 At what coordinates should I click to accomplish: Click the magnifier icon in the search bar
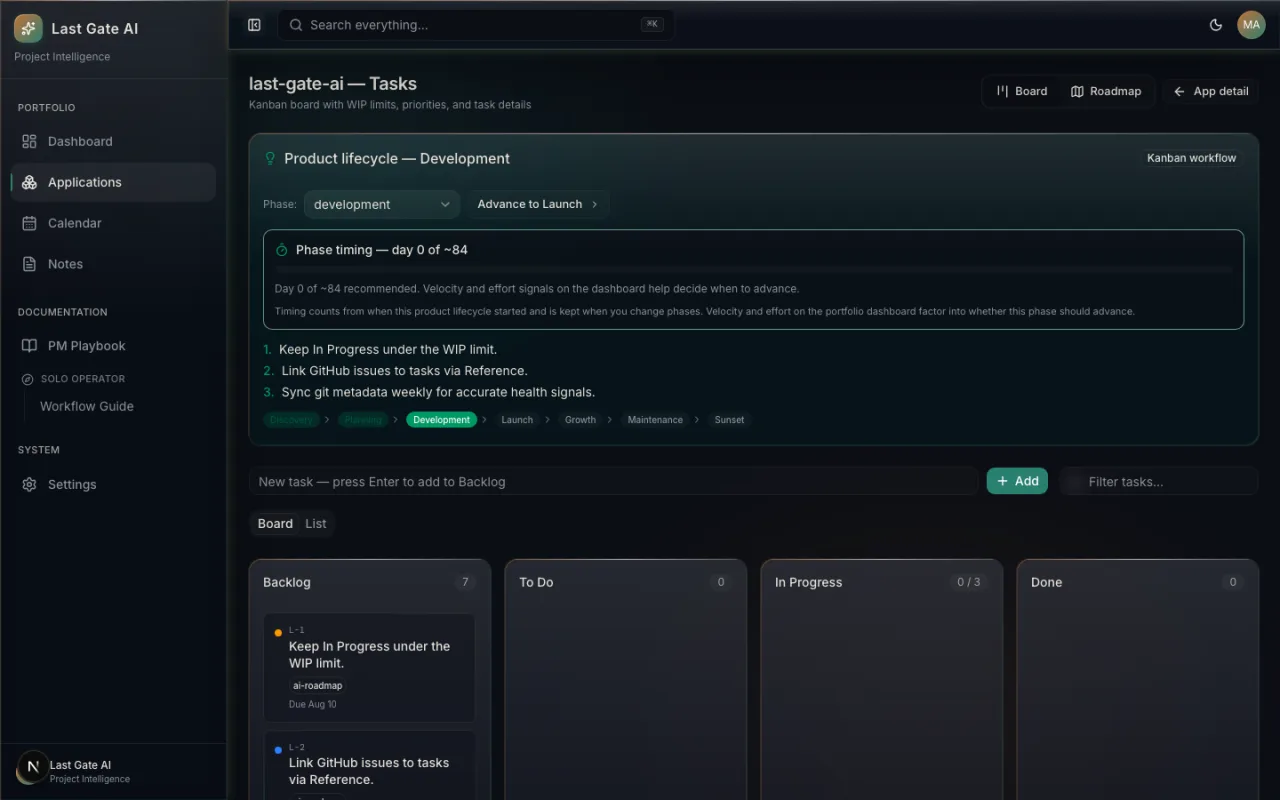tap(296, 25)
